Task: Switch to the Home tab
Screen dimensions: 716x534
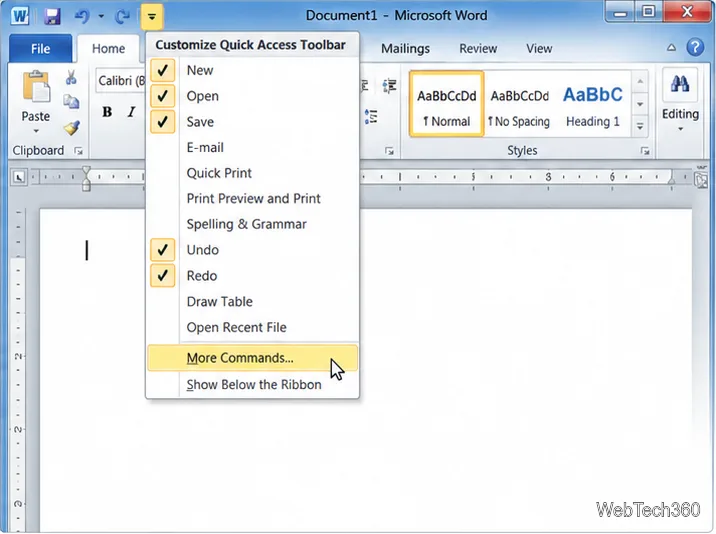Action: click(108, 48)
